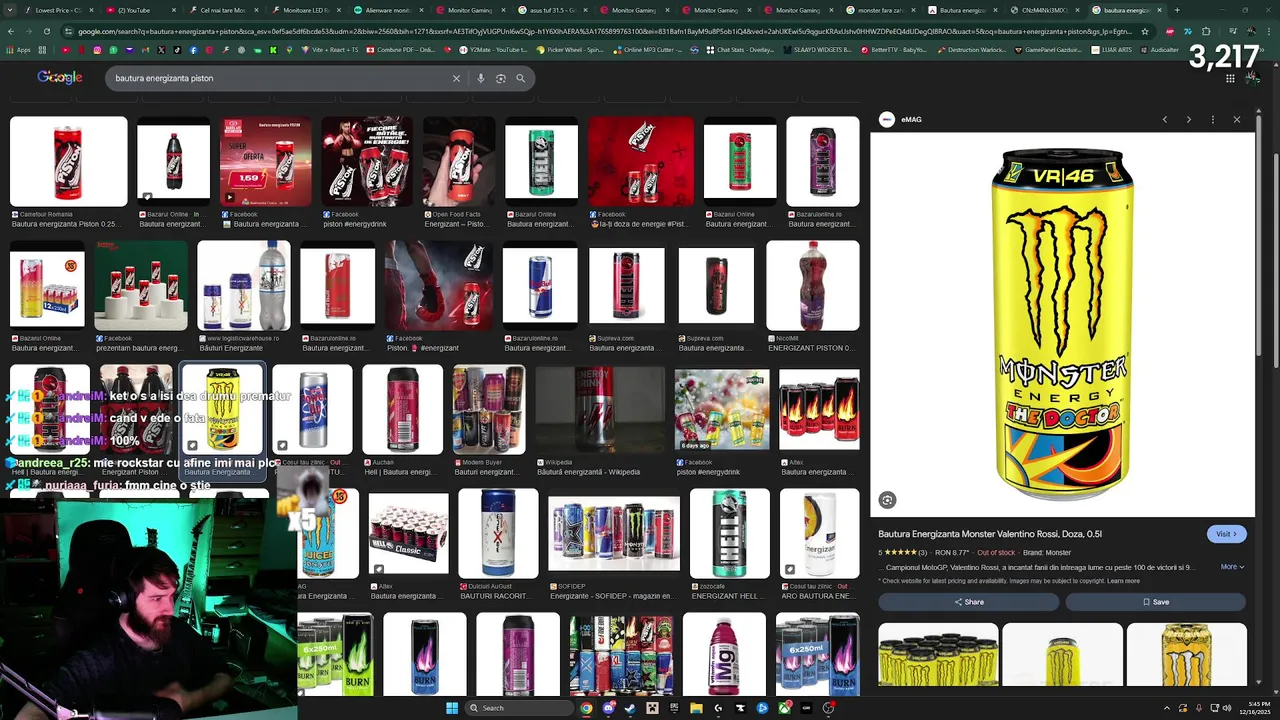
Task: Open Google Lens image search icon
Action: 500,78
